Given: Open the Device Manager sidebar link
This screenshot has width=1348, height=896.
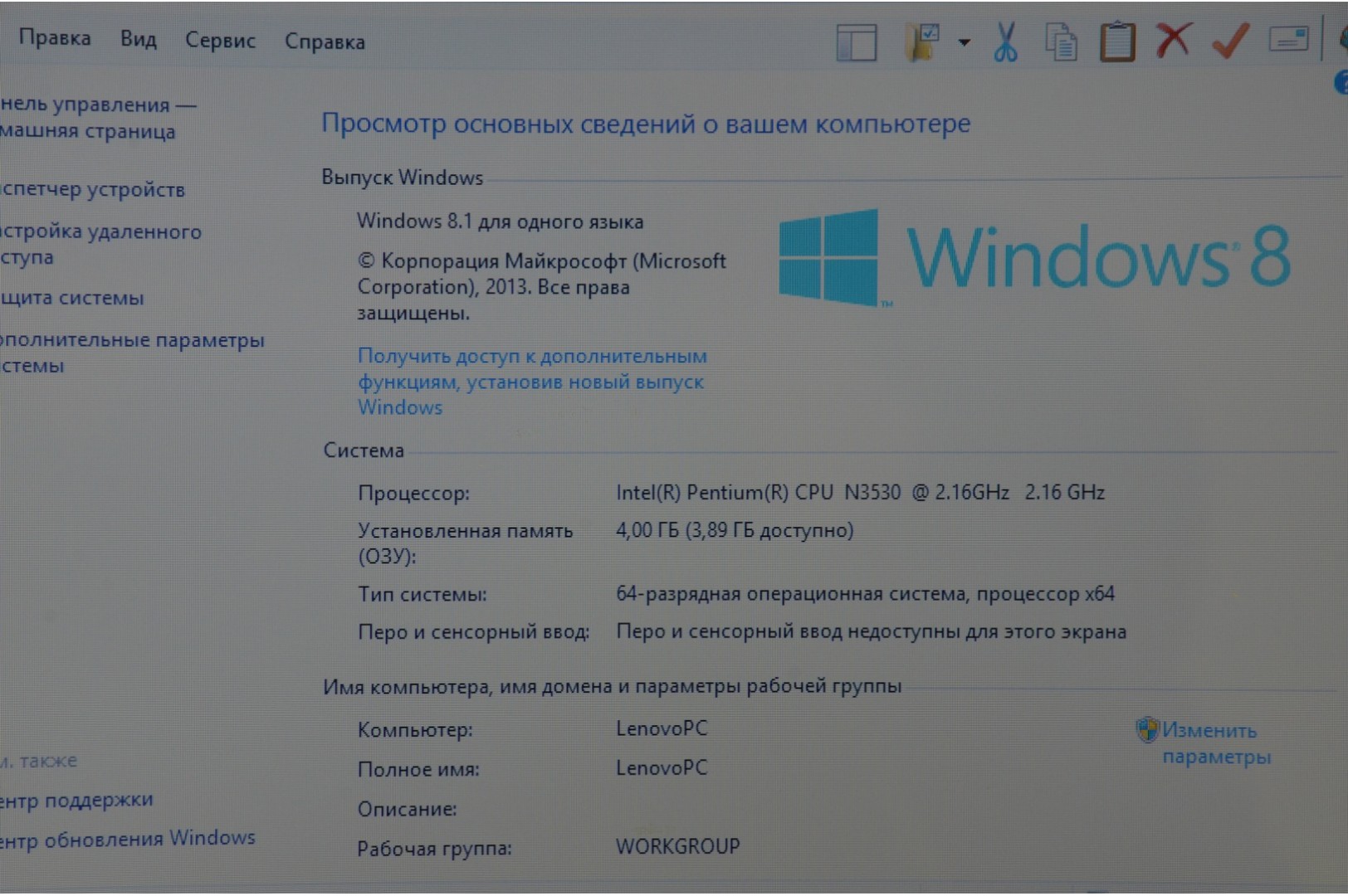Looking at the screenshot, I should (93, 190).
